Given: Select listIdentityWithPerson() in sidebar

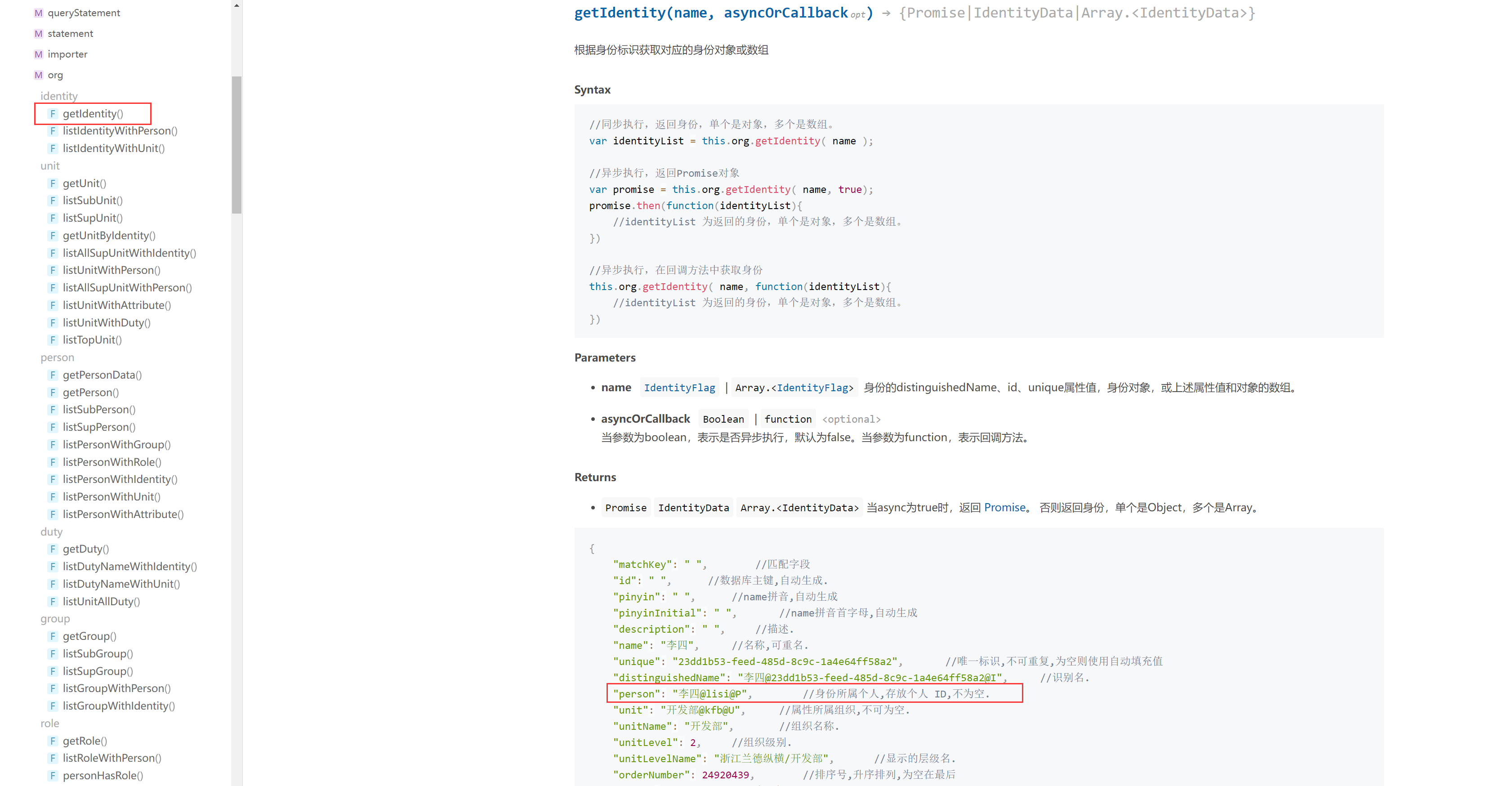Looking at the screenshot, I should (120, 130).
